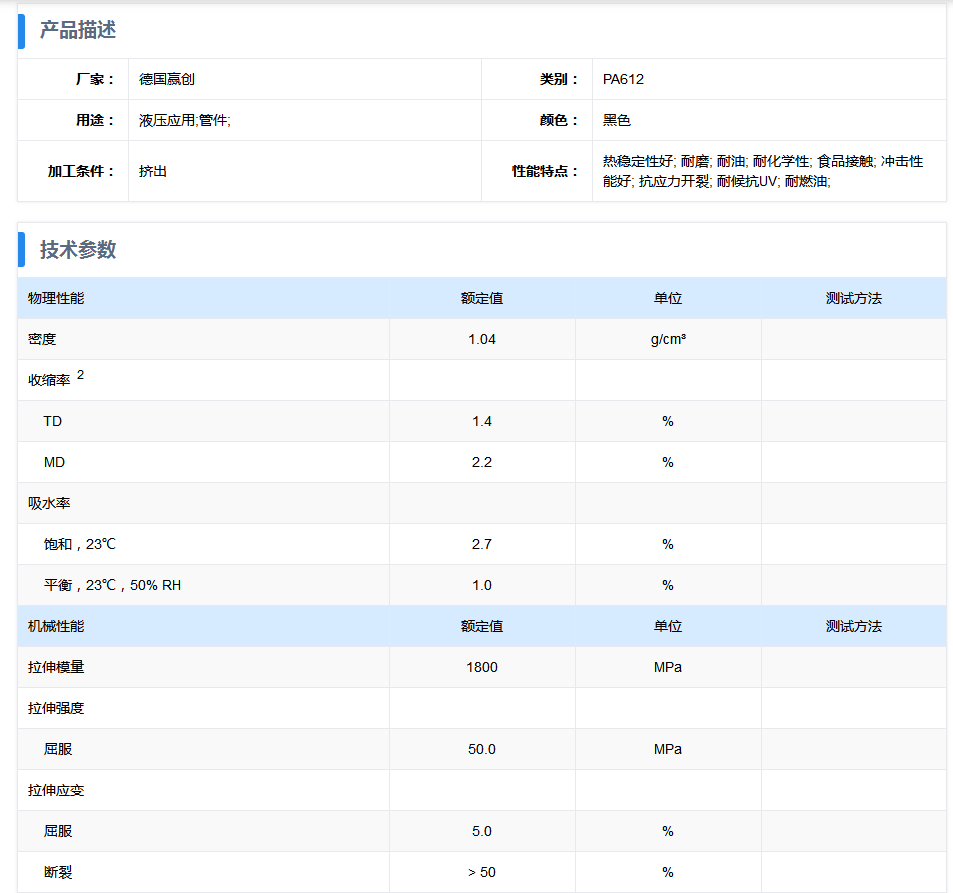
Task: Click the TD shrinkage value 1.4
Action: click(482, 421)
